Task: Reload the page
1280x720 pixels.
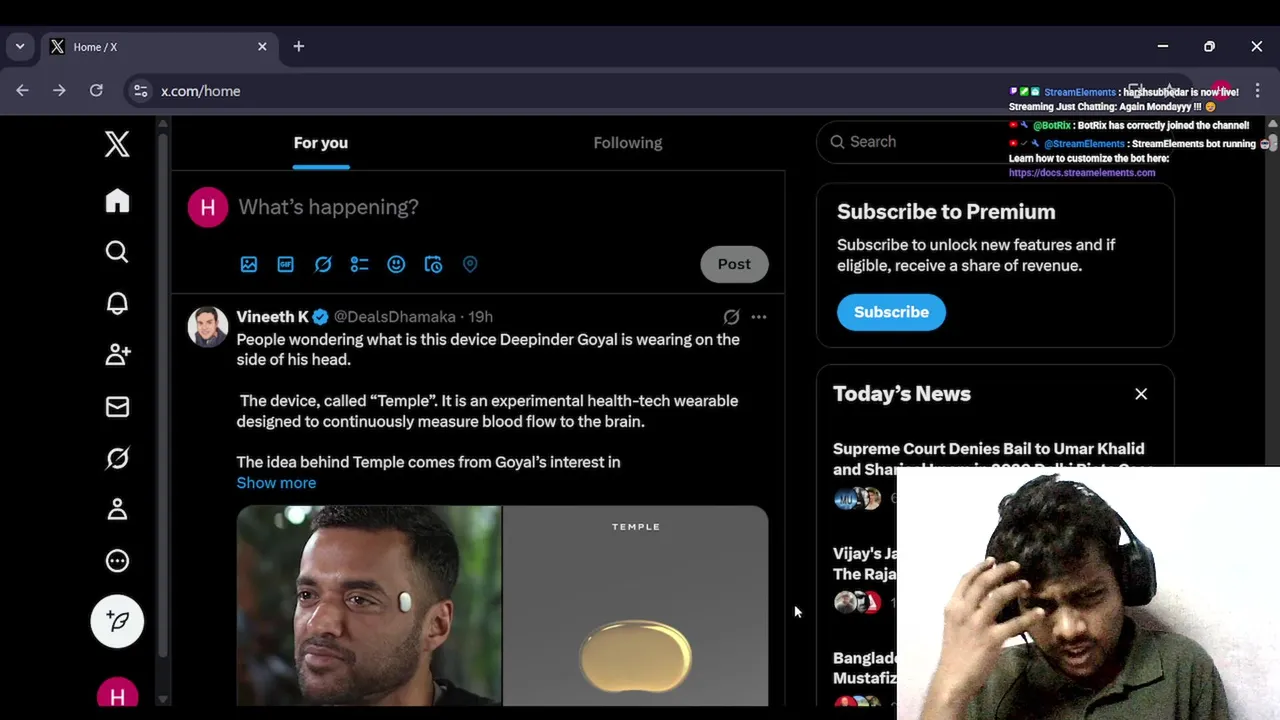Action: [96, 91]
